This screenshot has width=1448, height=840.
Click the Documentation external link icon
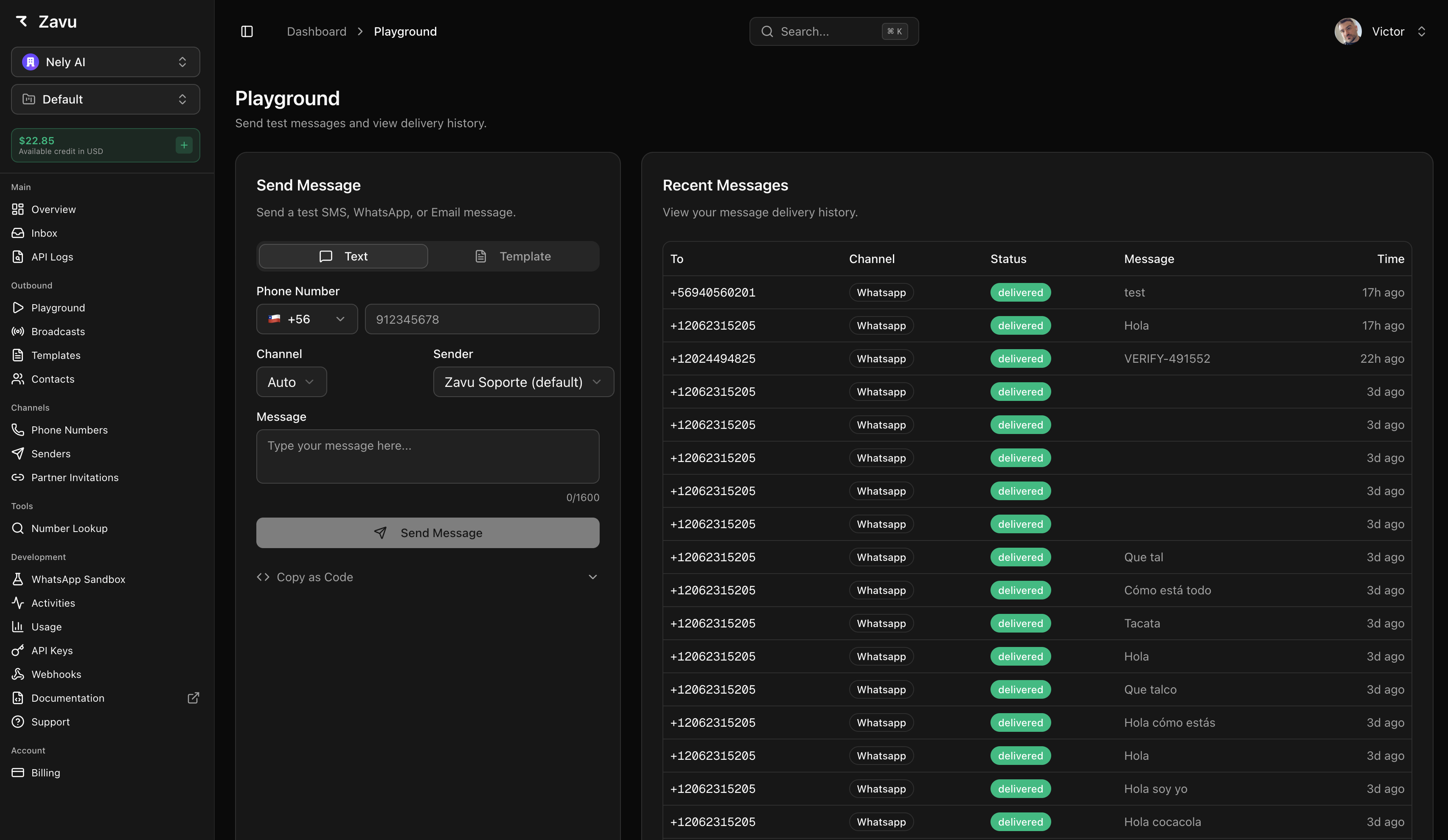click(193, 698)
